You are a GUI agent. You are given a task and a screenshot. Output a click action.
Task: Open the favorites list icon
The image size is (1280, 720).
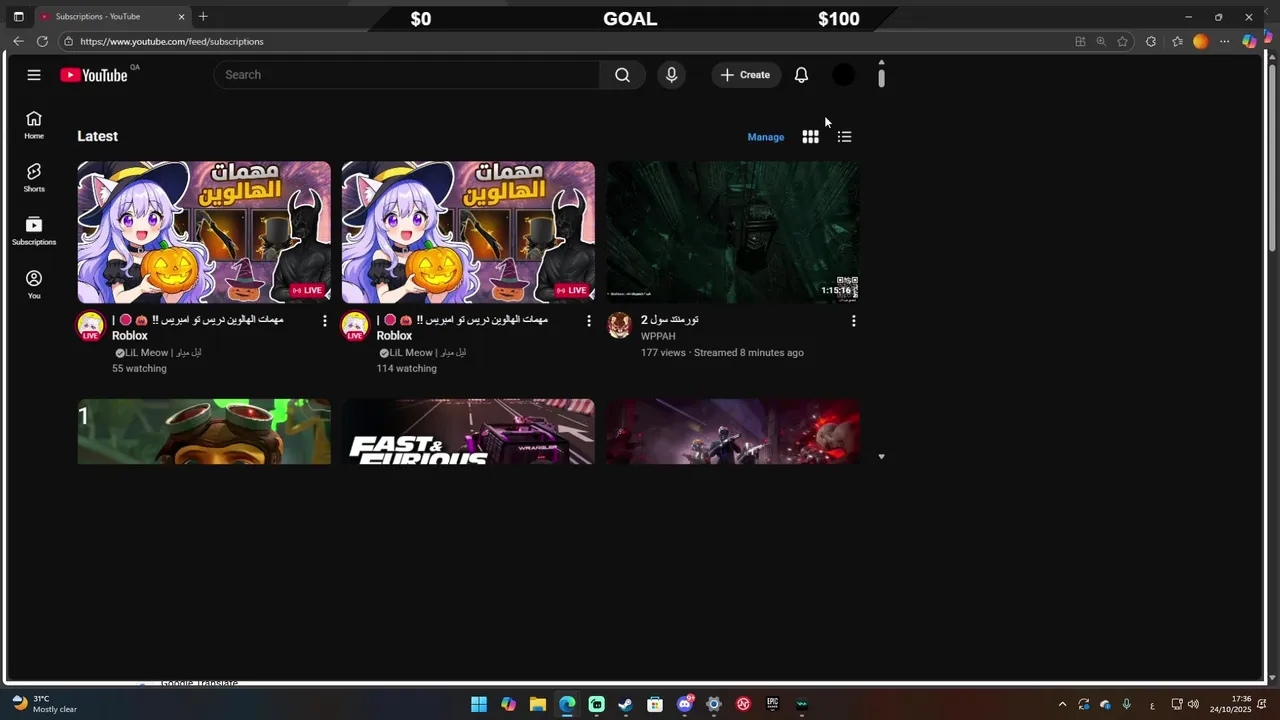(1177, 41)
